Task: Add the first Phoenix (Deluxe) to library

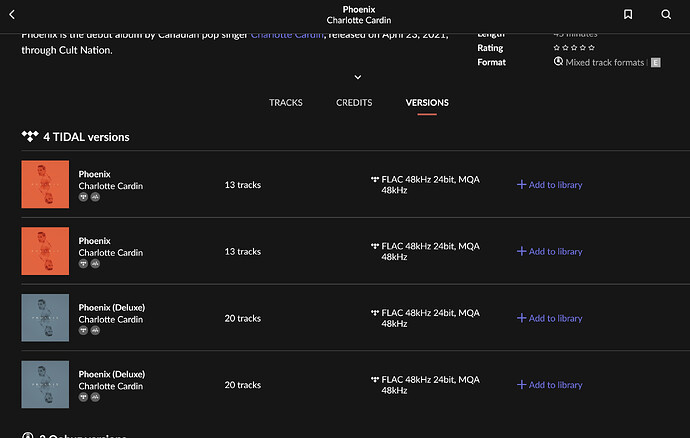Action: coord(549,318)
